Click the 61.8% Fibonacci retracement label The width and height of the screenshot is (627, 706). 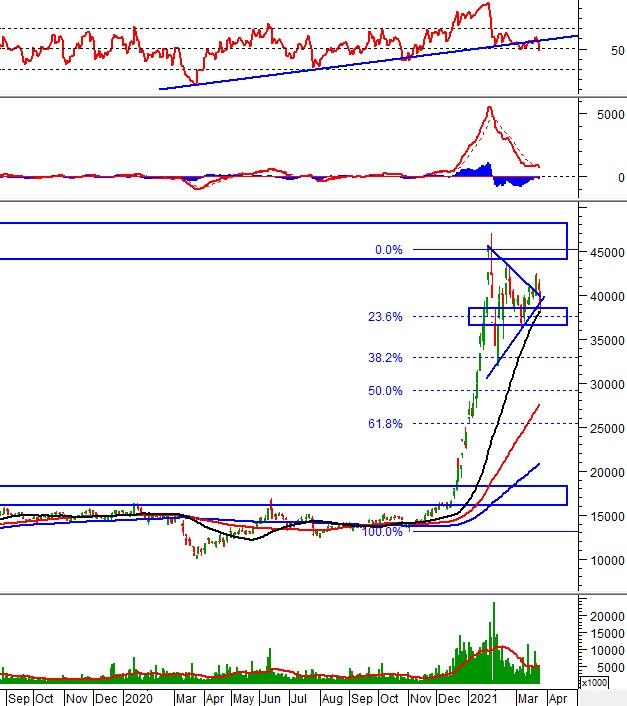point(385,424)
